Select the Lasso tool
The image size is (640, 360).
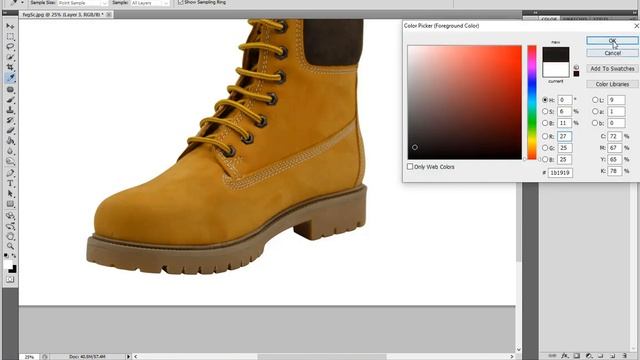(x=10, y=47)
